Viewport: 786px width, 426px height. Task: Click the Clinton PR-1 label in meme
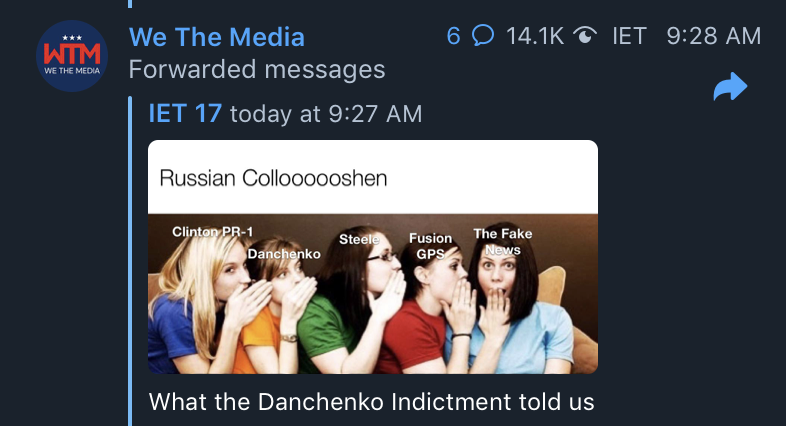pyautogui.click(x=213, y=232)
